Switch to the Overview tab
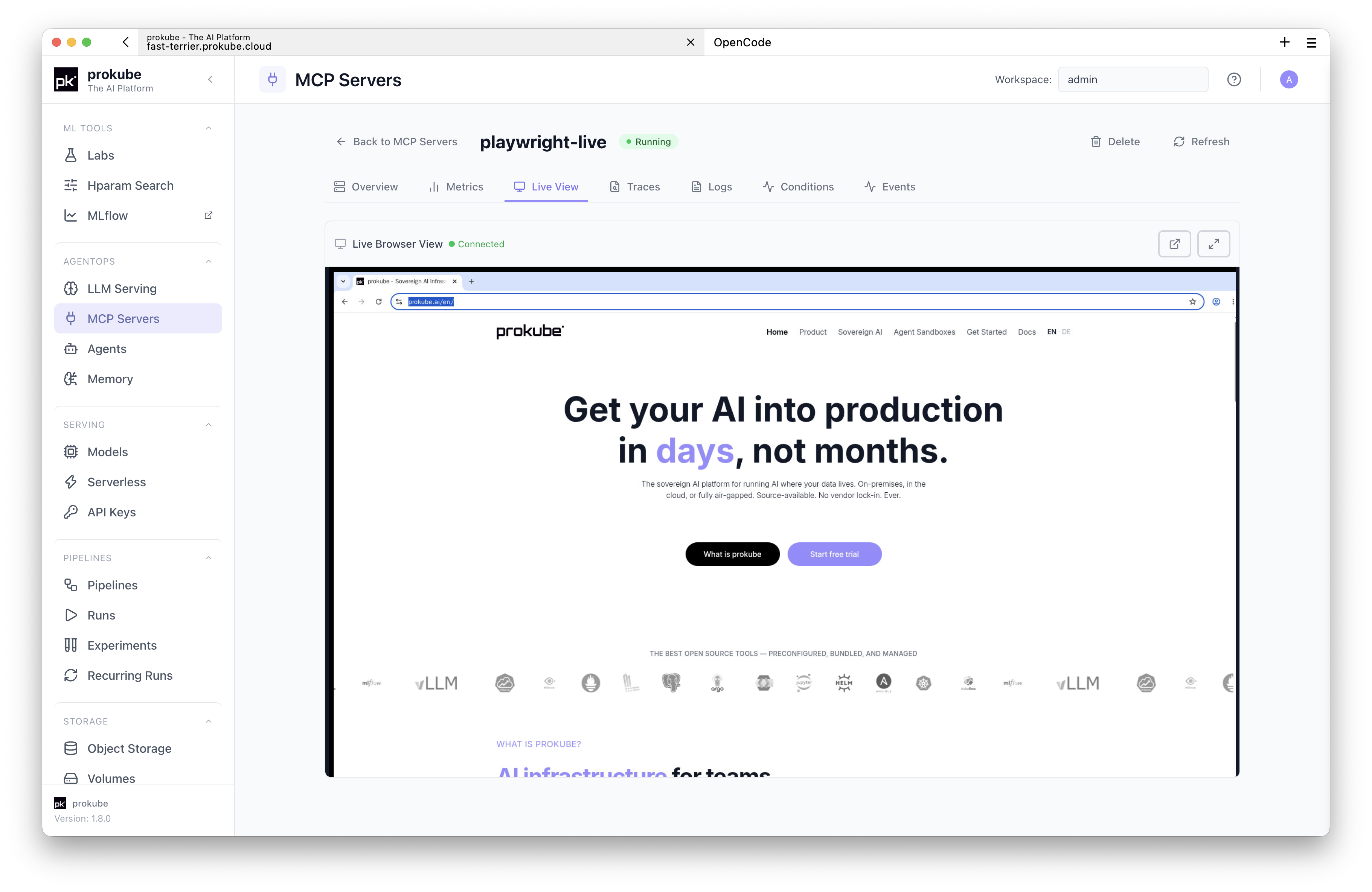 coord(366,187)
